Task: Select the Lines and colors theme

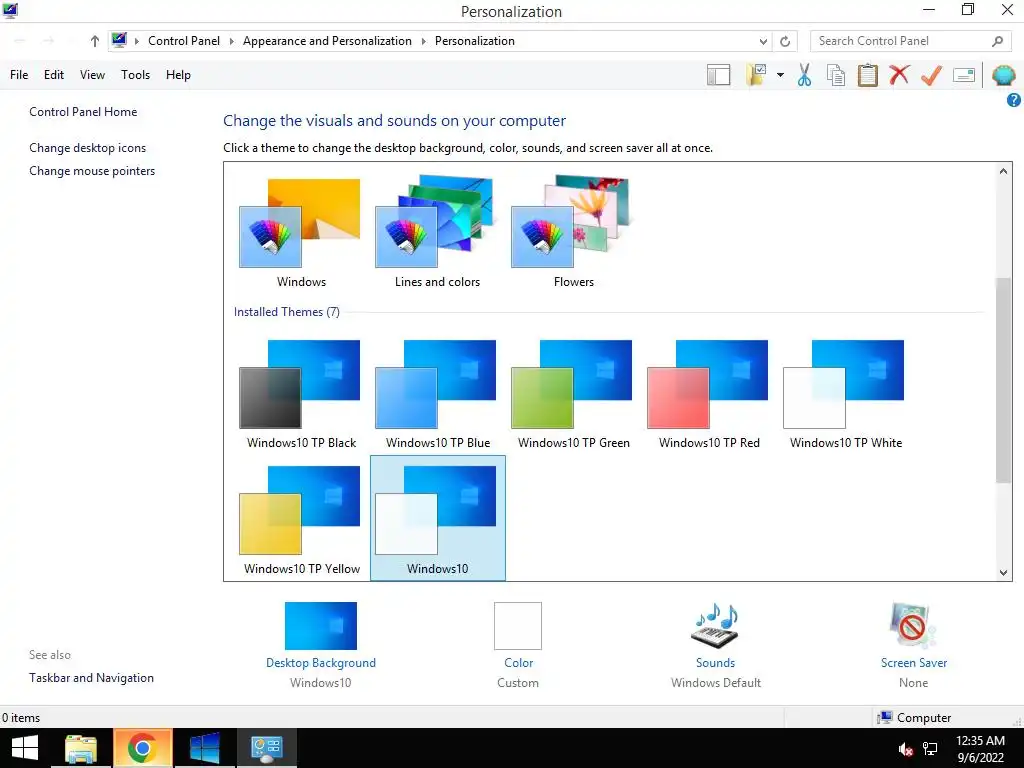Action: pyautogui.click(x=438, y=232)
